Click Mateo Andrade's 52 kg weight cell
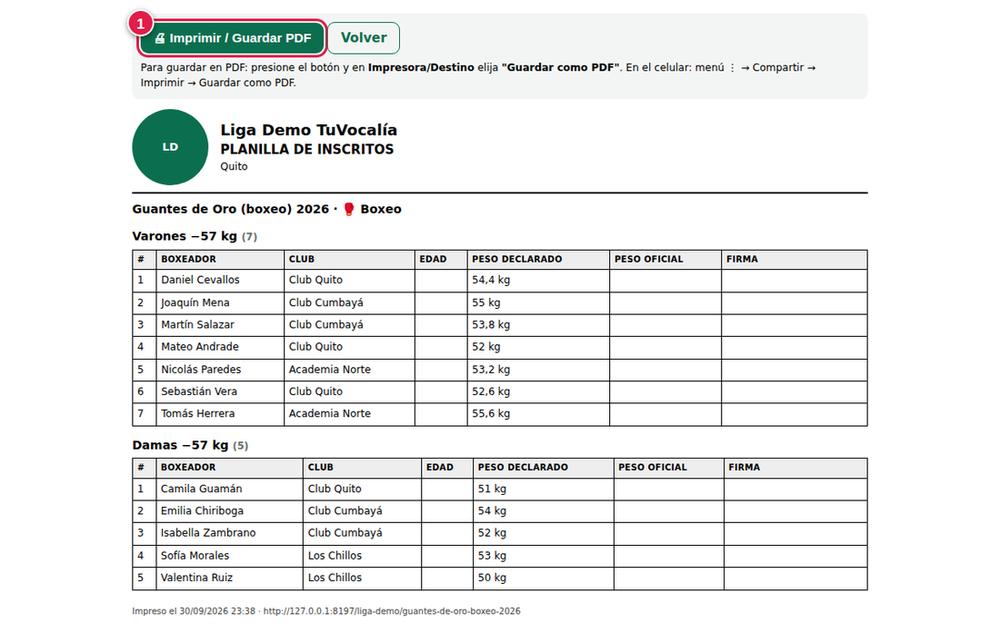Viewport: 1000px width, 643px height. click(538, 348)
